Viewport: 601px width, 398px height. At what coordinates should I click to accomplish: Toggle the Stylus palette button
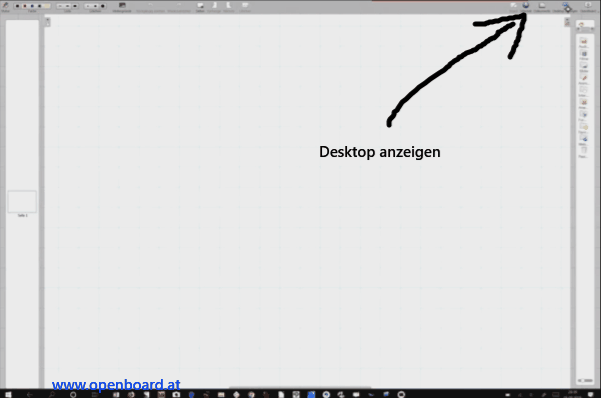point(6,5)
